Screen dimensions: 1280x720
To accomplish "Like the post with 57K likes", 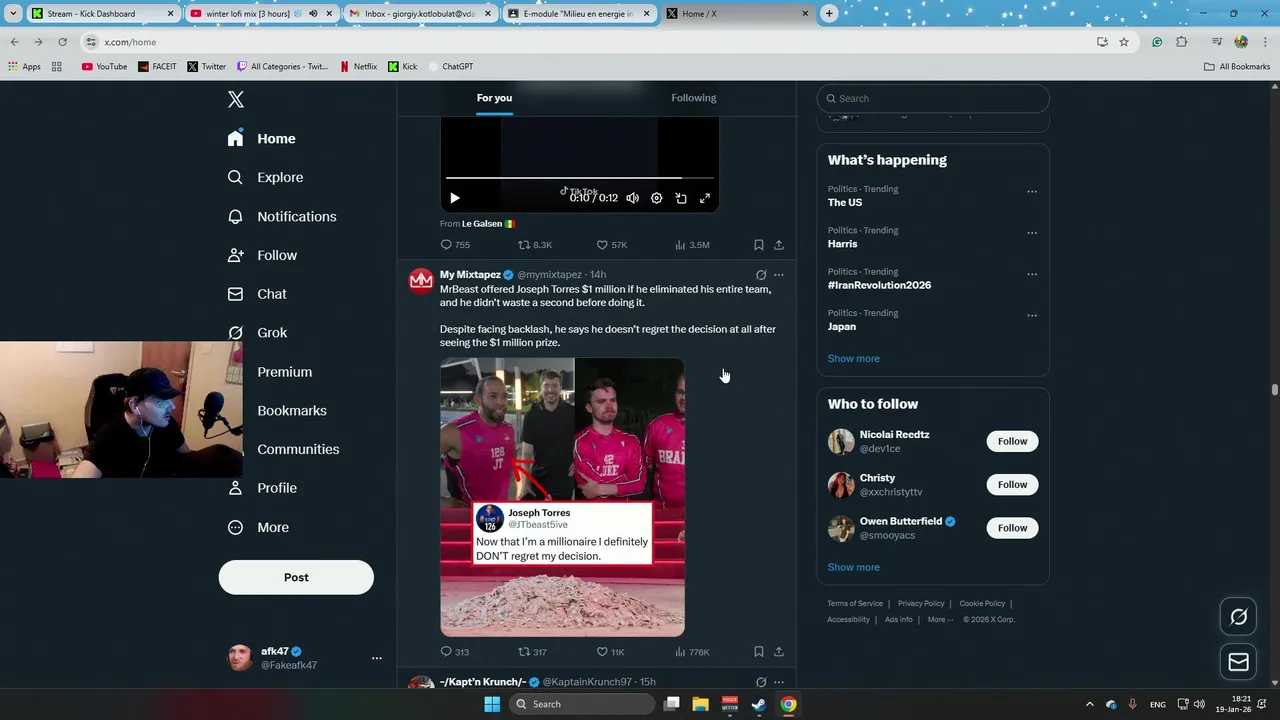I will 612,245.
